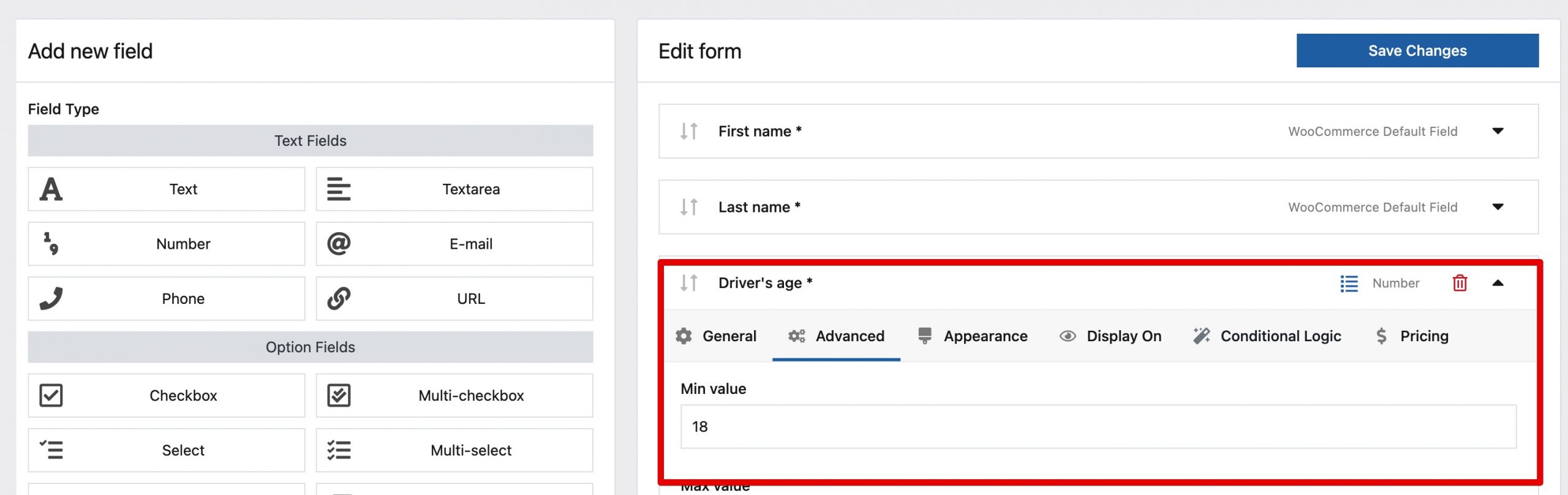The image size is (1568, 495).
Task: Add a Number field
Action: click(167, 244)
